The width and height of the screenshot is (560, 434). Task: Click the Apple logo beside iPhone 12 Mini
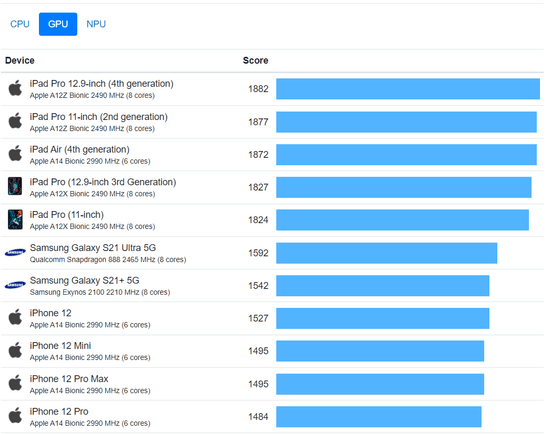coord(15,350)
